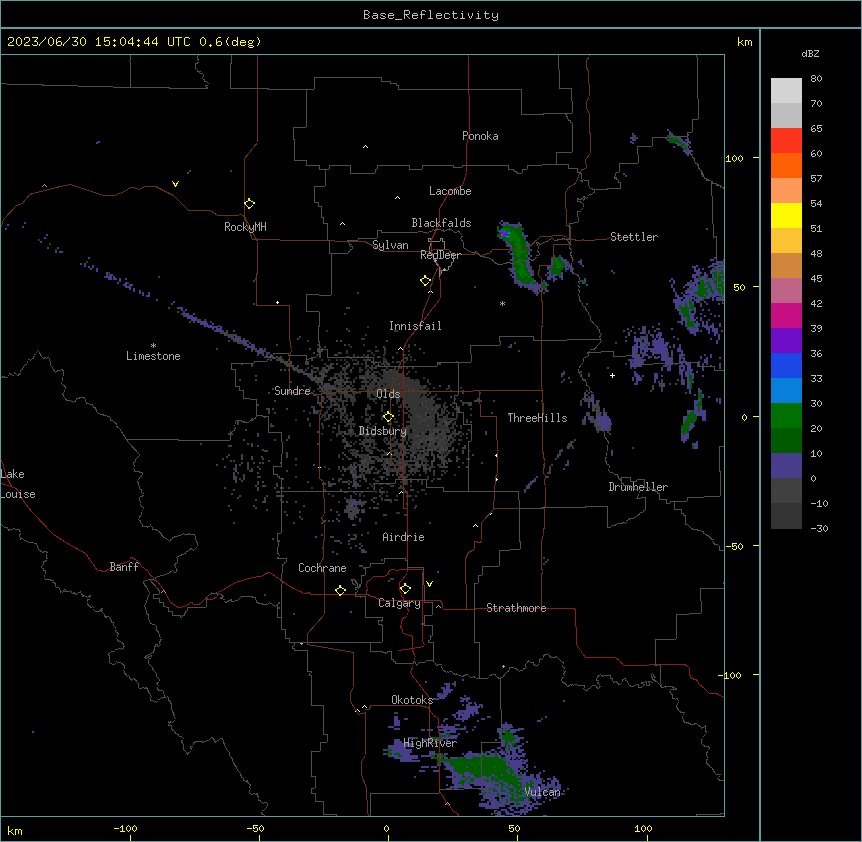Click the Blackfalds city label
The width and height of the screenshot is (862, 842).
tap(441, 223)
